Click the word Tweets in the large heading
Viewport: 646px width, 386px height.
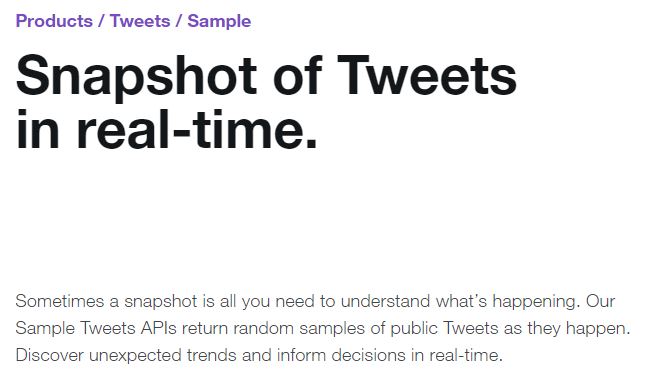pyautogui.click(x=427, y=75)
